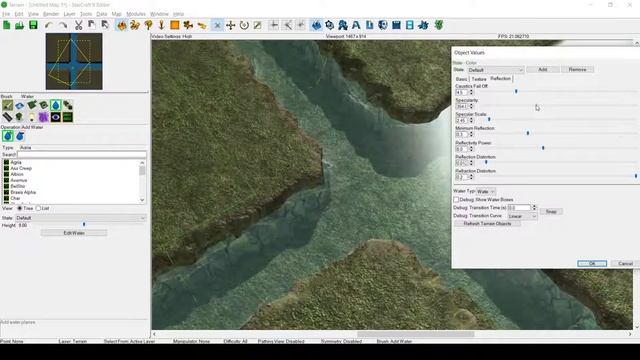Screen dimensions: 640x360
Task: Click the Search field in water panel
Action: coord(81,155)
